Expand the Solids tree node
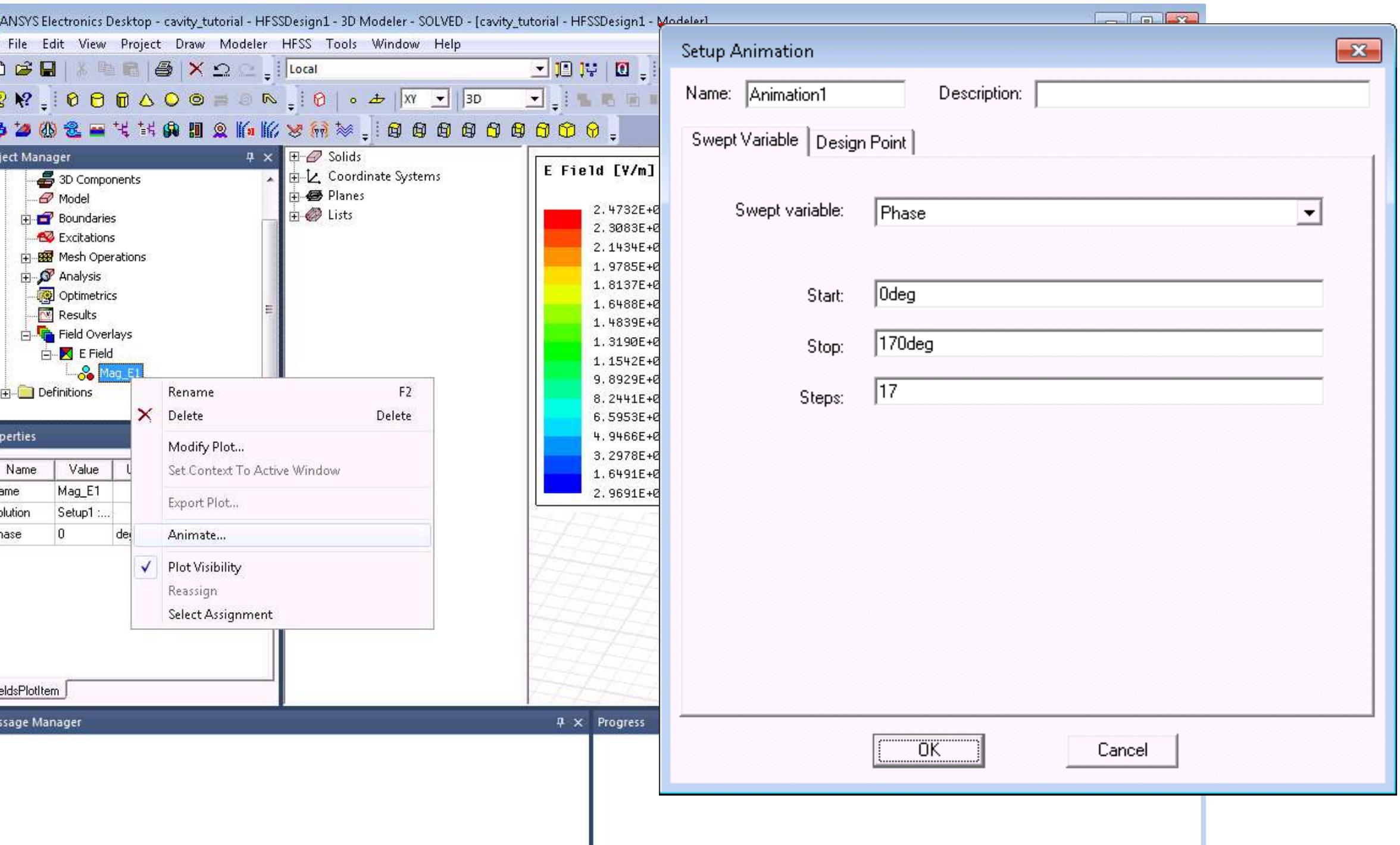 click(294, 157)
